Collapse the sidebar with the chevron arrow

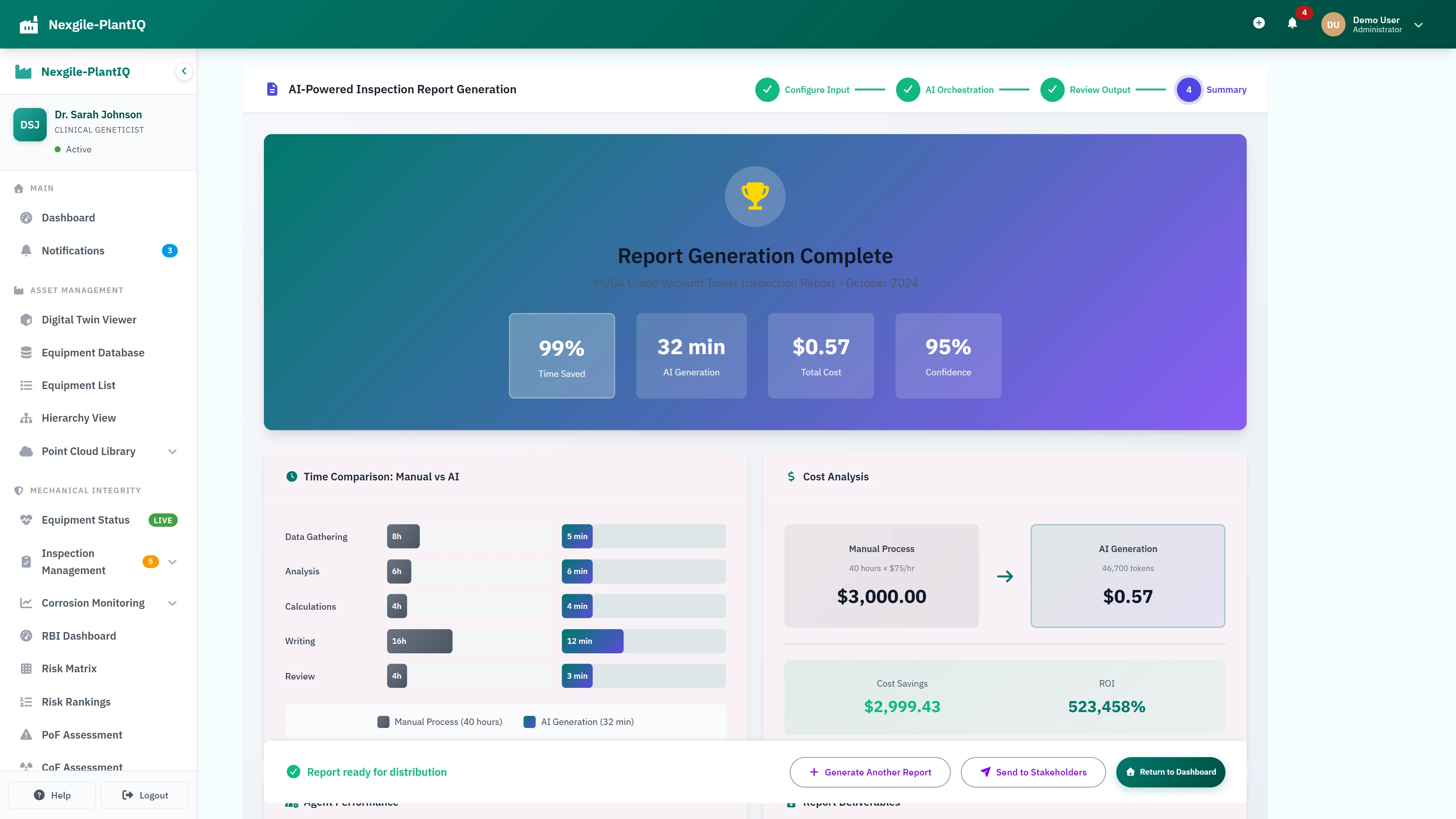click(184, 71)
